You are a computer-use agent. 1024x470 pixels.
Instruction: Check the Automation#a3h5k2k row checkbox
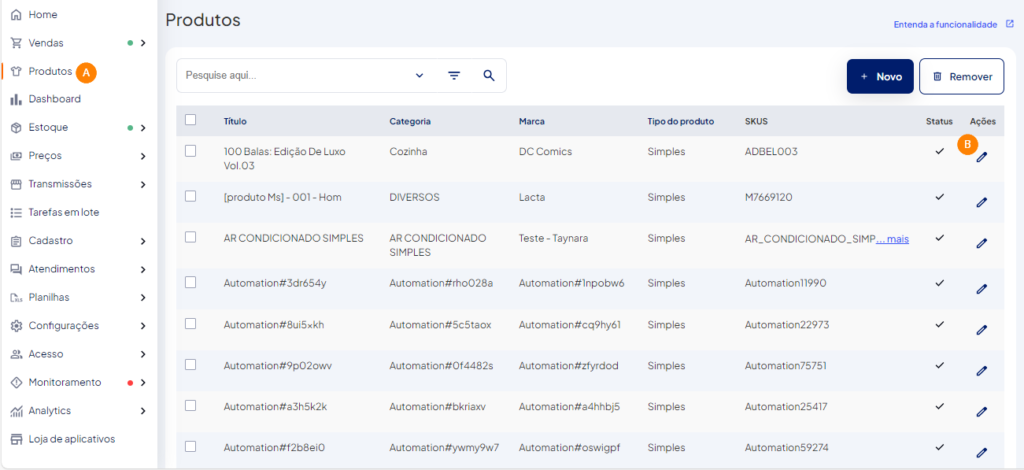pyautogui.click(x=191, y=405)
